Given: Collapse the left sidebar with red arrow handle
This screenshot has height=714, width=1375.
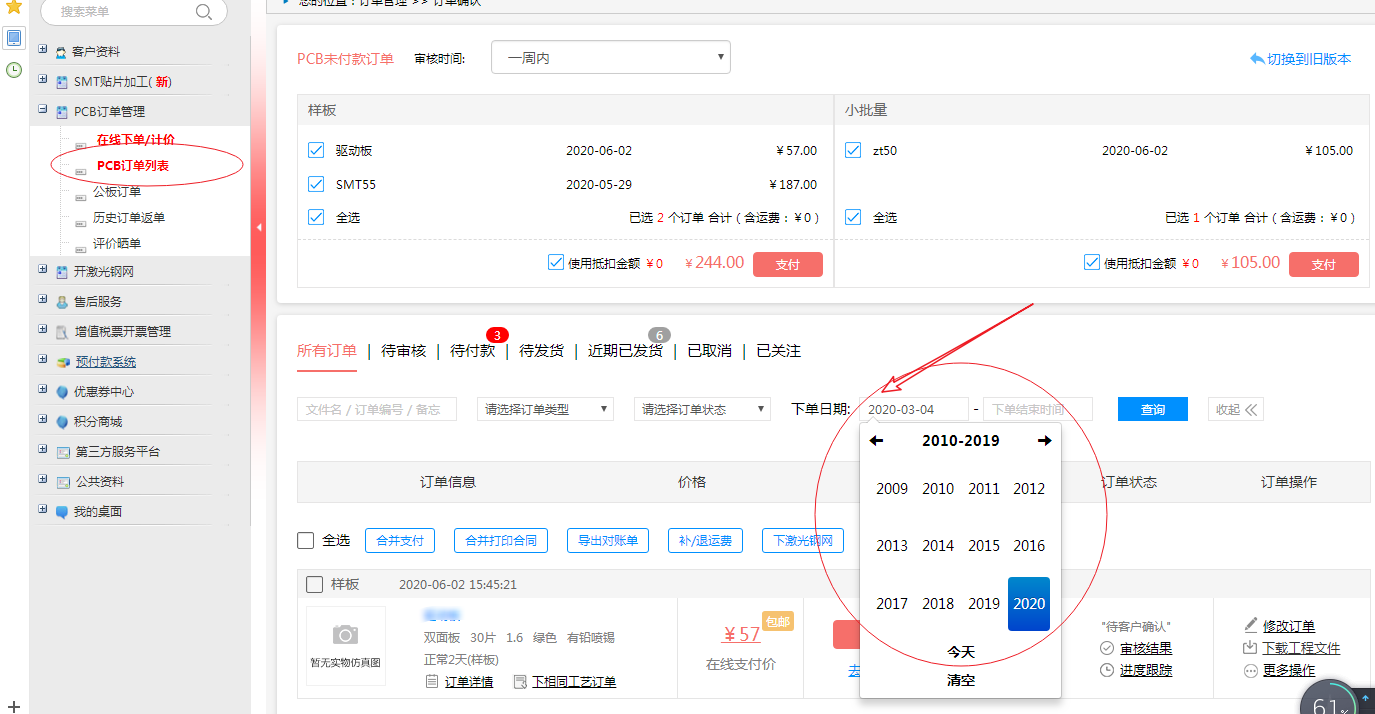Looking at the screenshot, I should coord(258,228).
